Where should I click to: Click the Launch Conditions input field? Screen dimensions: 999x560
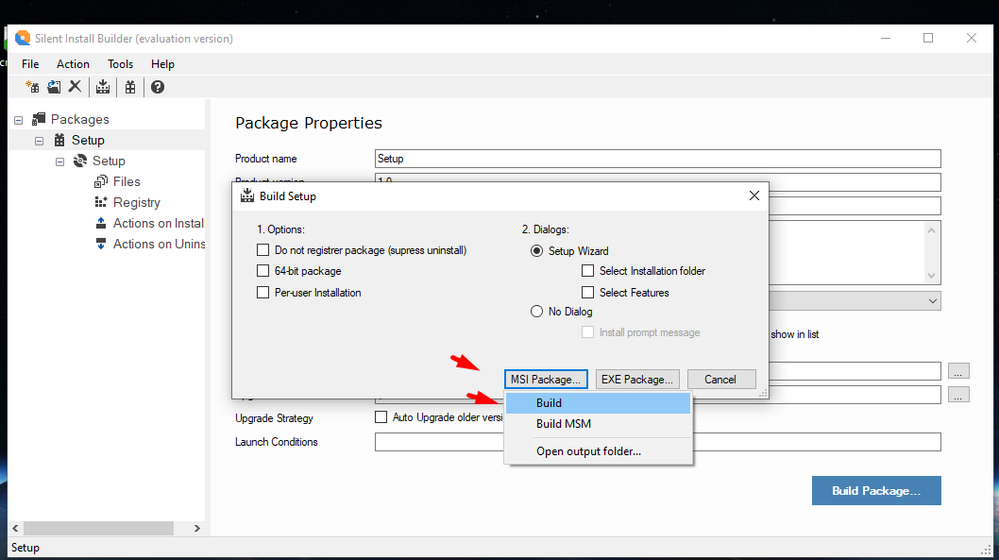point(658,442)
